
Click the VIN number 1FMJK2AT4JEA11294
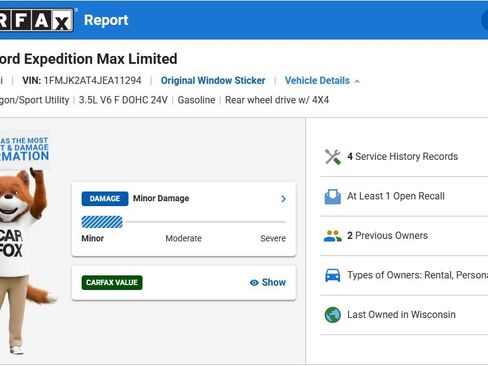[93, 81]
